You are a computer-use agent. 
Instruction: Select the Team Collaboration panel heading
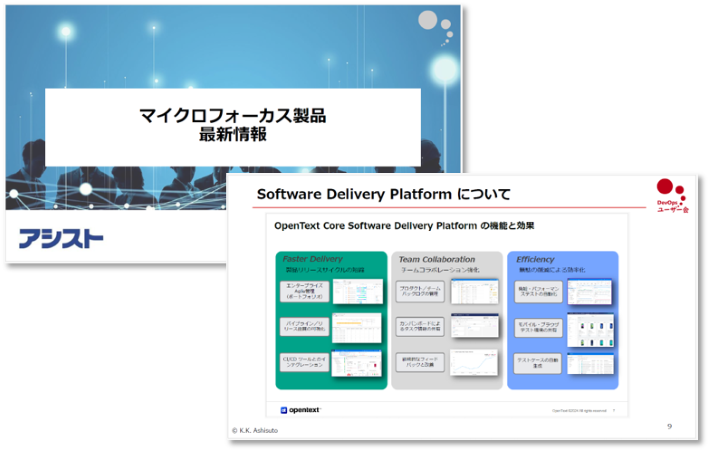(437, 259)
